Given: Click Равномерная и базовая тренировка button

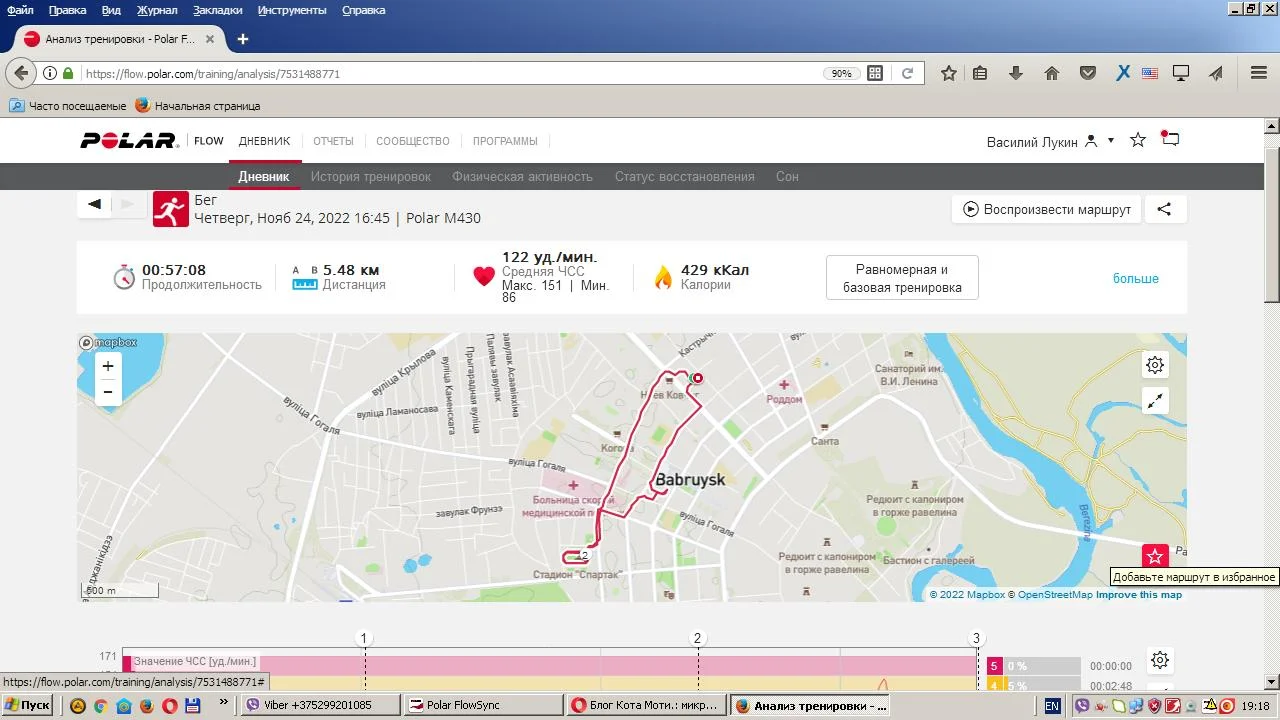Looking at the screenshot, I should [902, 278].
